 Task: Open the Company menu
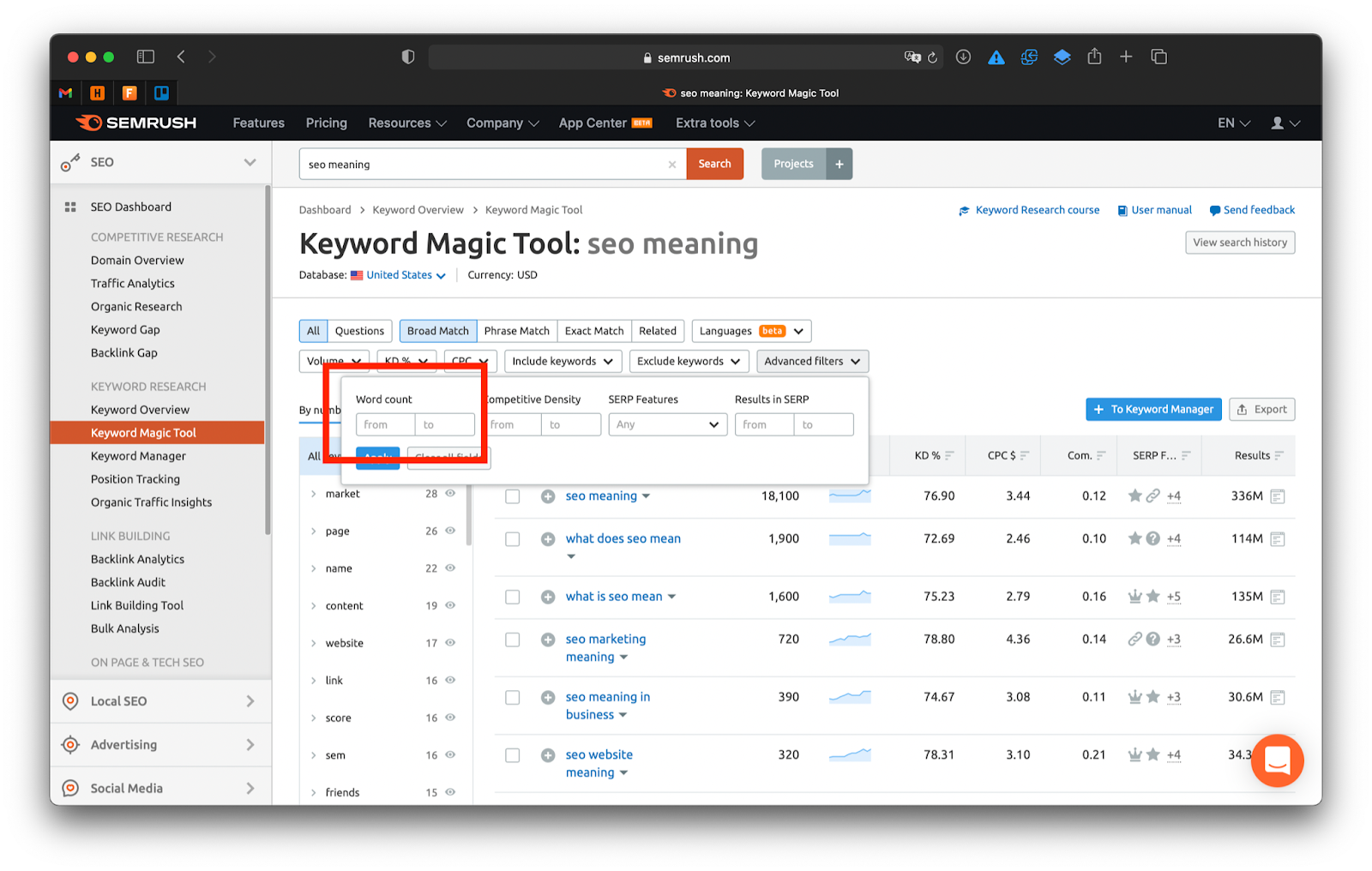(502, 123)
